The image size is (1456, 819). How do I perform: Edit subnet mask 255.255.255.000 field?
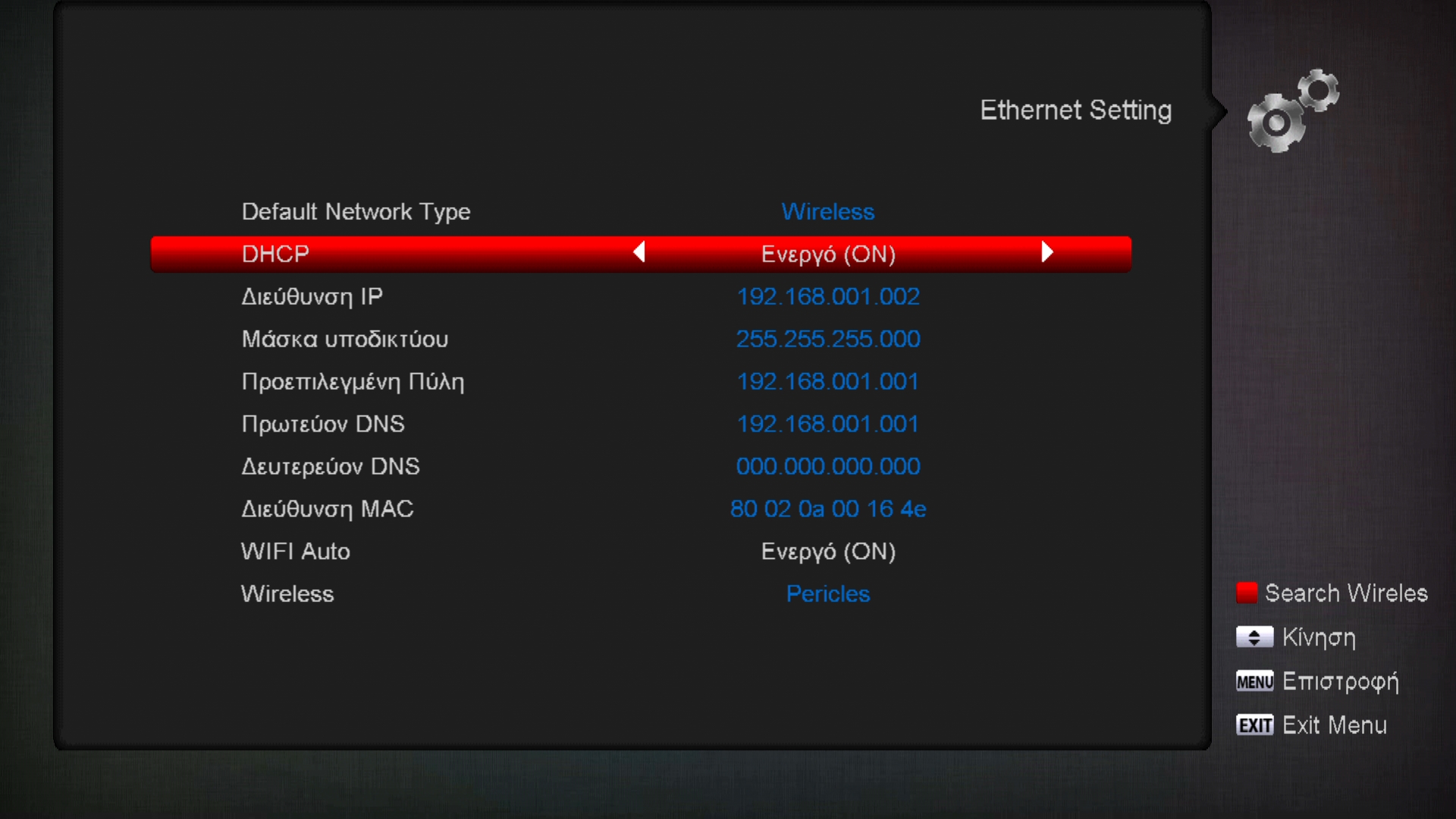(828, 339)
